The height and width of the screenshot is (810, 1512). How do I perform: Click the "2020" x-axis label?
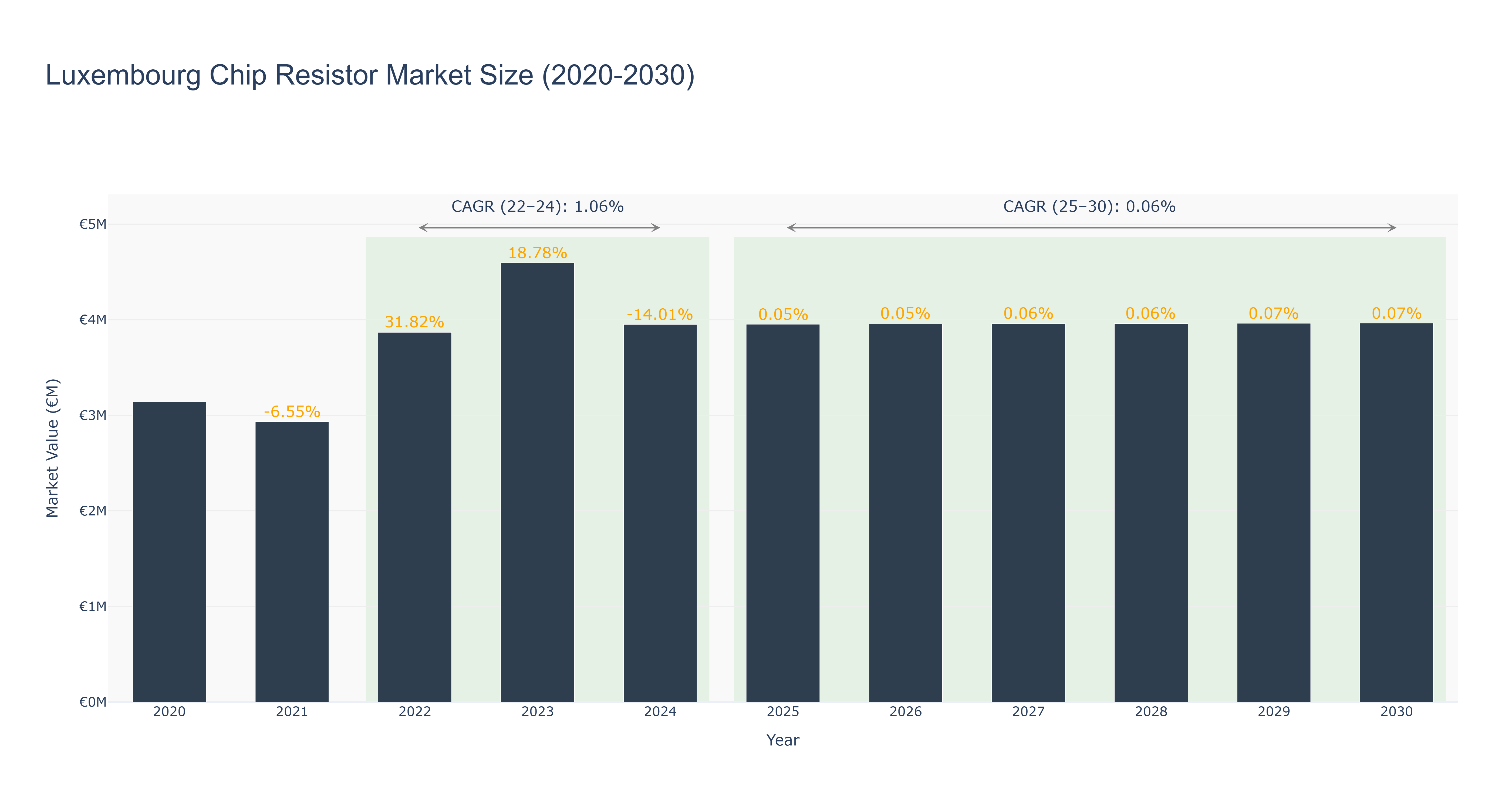169,712
